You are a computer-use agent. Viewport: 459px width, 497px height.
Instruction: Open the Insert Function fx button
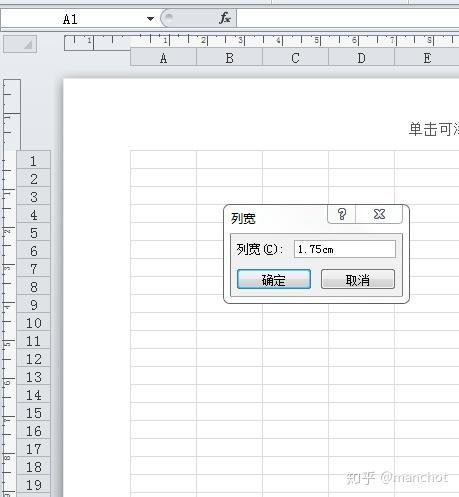(225, 18)
